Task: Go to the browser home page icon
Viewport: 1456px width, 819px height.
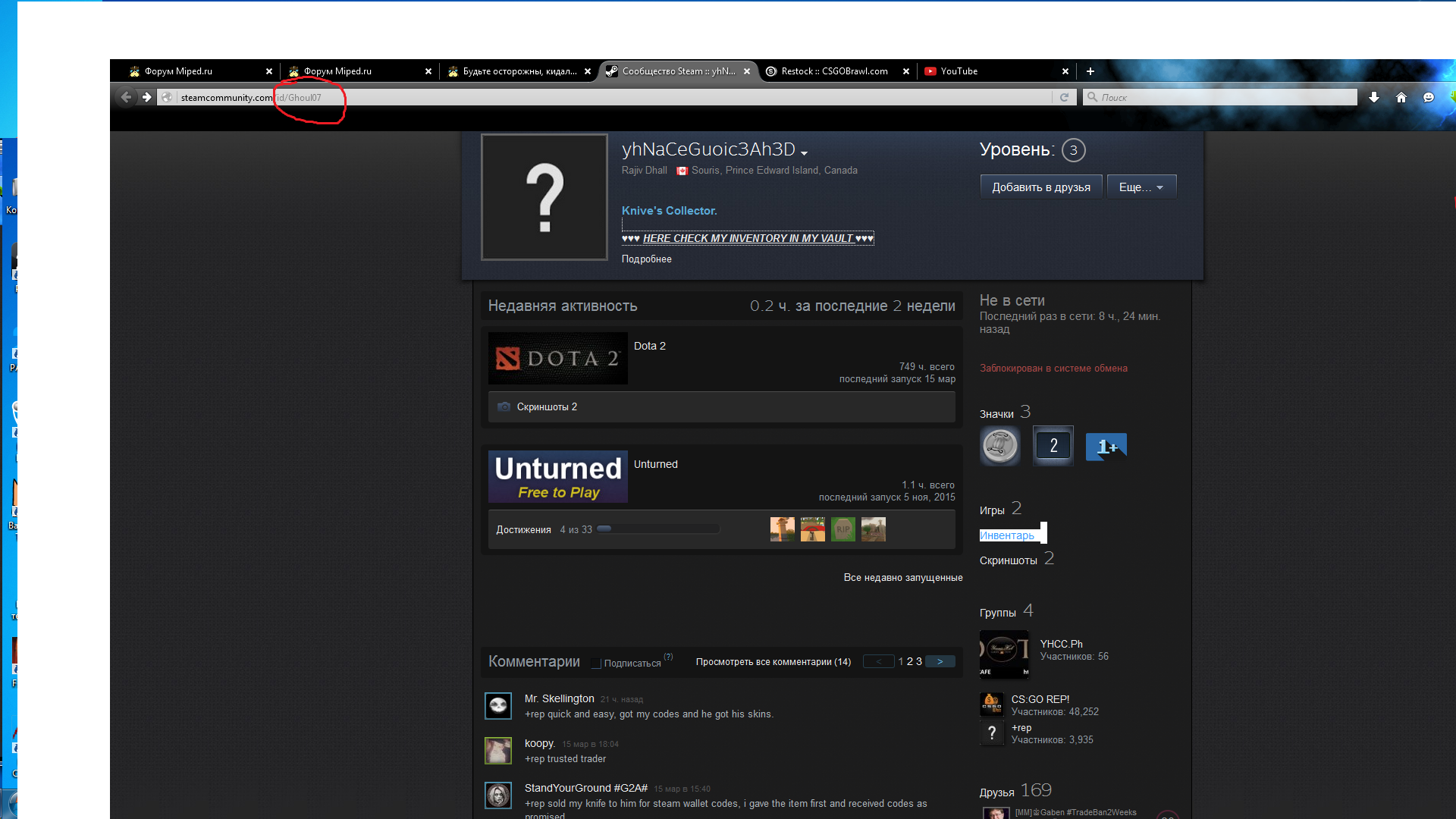Action: pos(1401,97)
